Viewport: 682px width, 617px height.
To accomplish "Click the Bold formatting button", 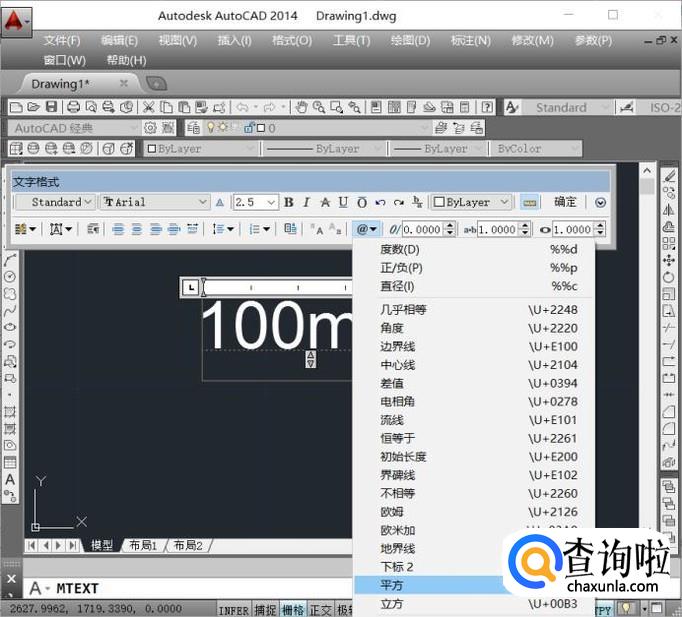I will 289,202.
